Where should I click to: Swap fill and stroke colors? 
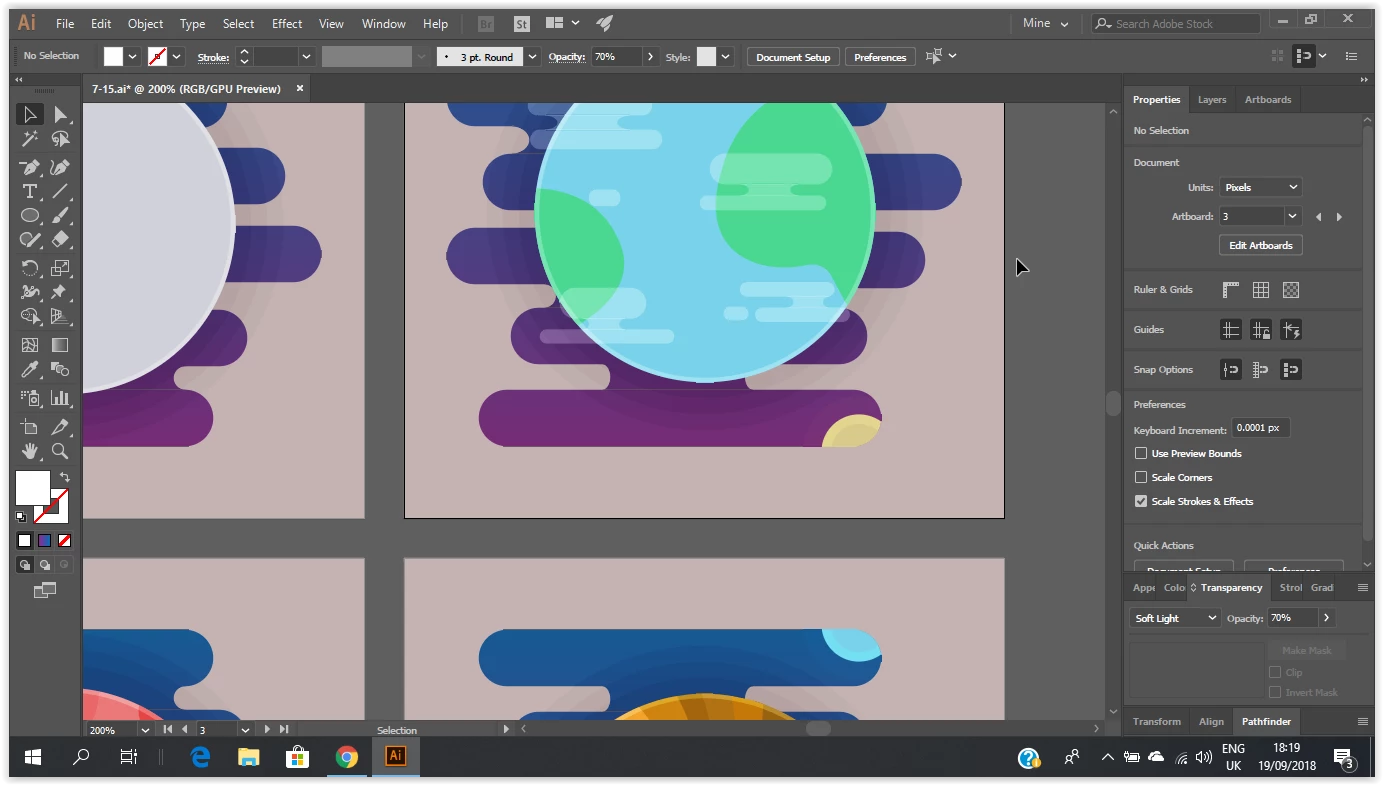[x=64, y=478]
